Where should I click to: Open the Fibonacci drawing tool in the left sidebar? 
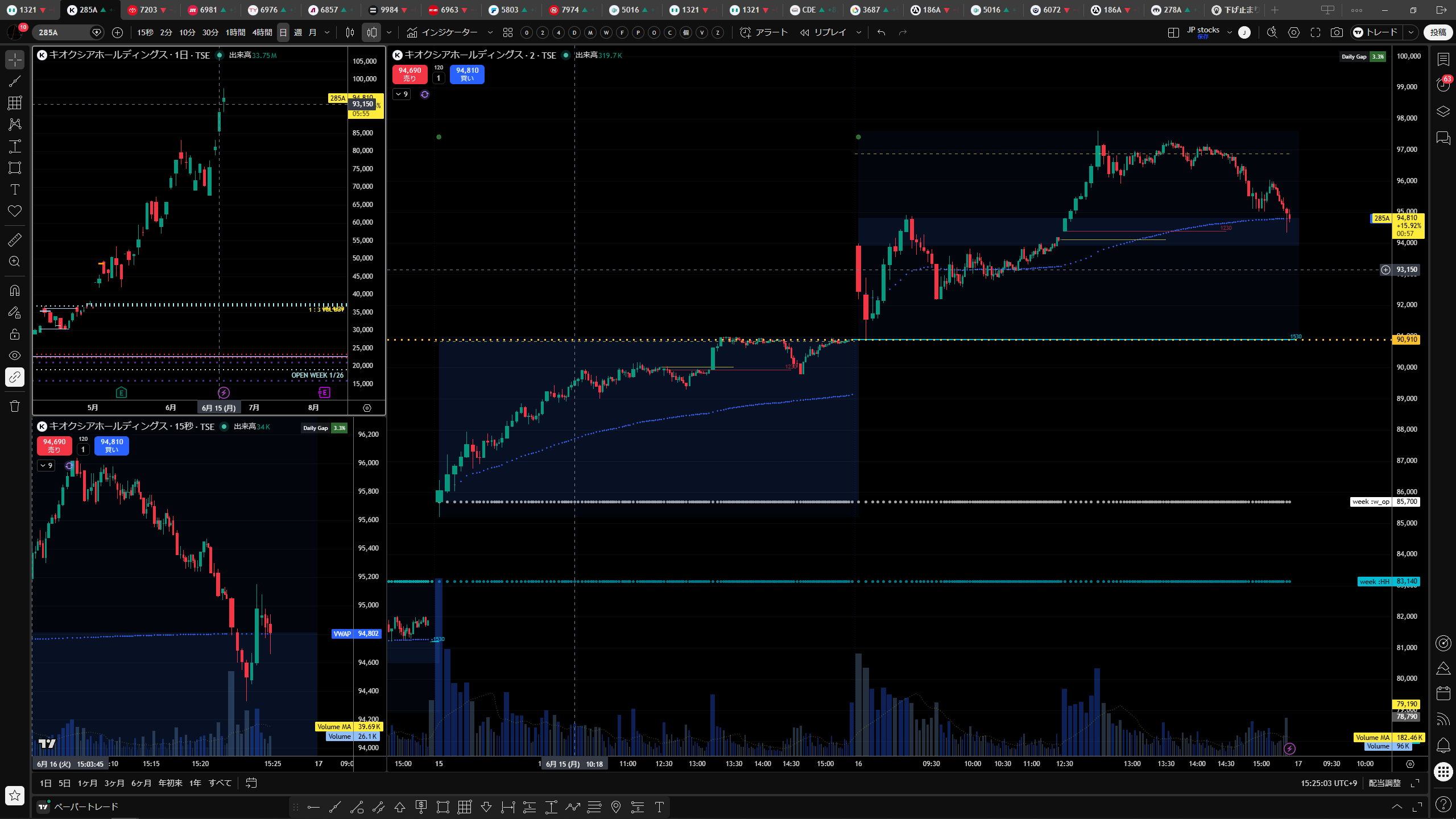tap(15, 103)
